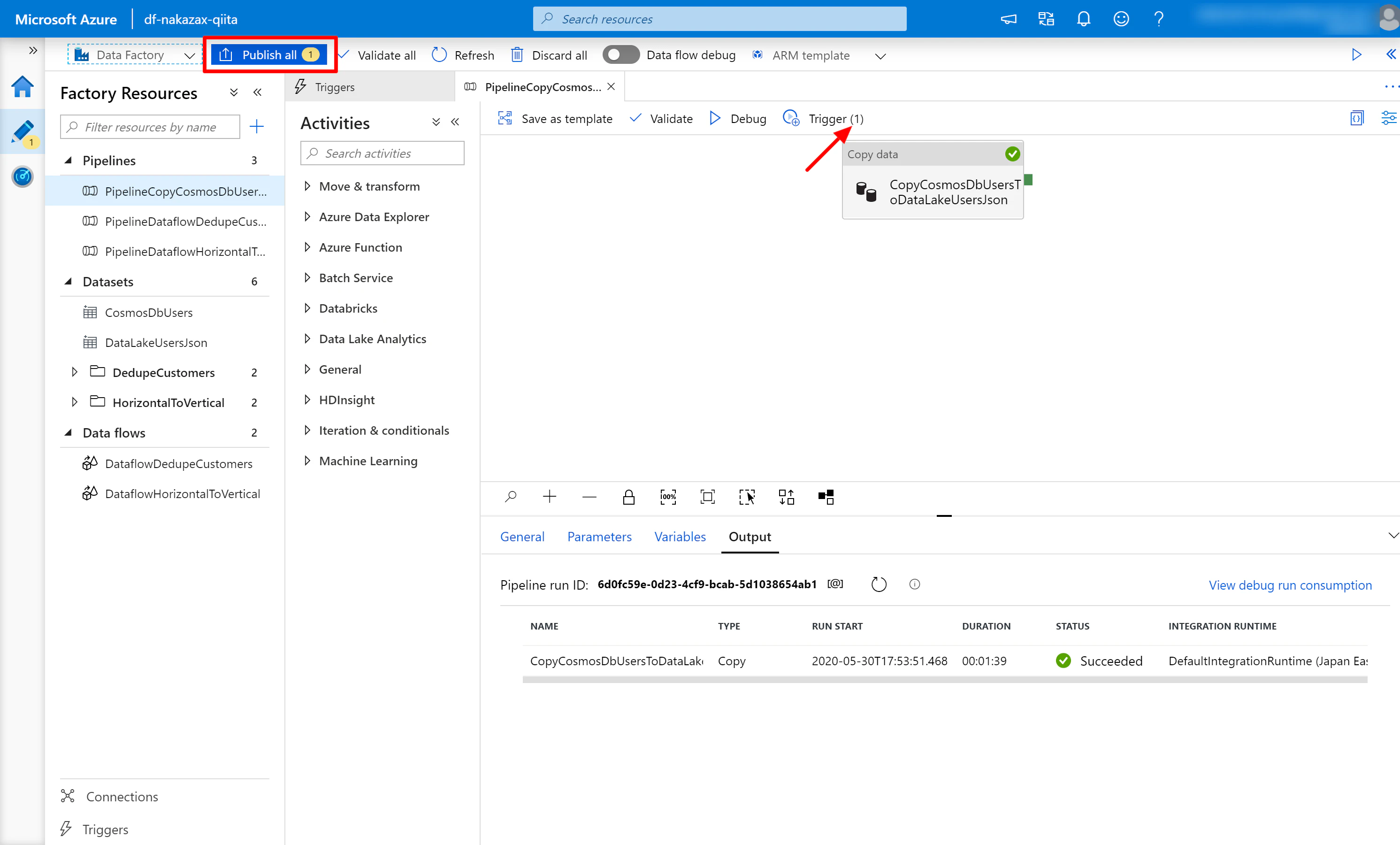Image resolution: width=1400 pixels, height=845 pixels.
Task: Open the Home icon in left sidebar
Action: point(22,86)
